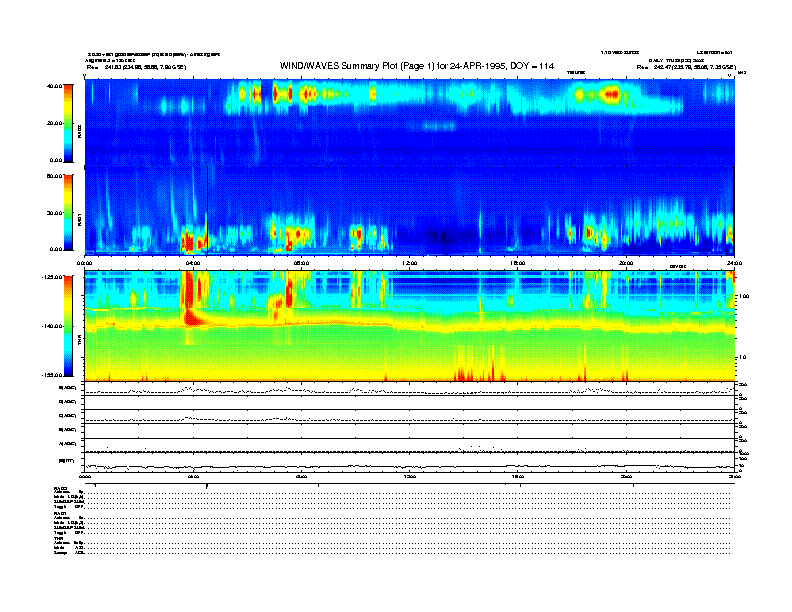This screenshot has height=612, width=792.
Task: Click the -140.00 label on TNR color bar
Action: coord(53,326)
